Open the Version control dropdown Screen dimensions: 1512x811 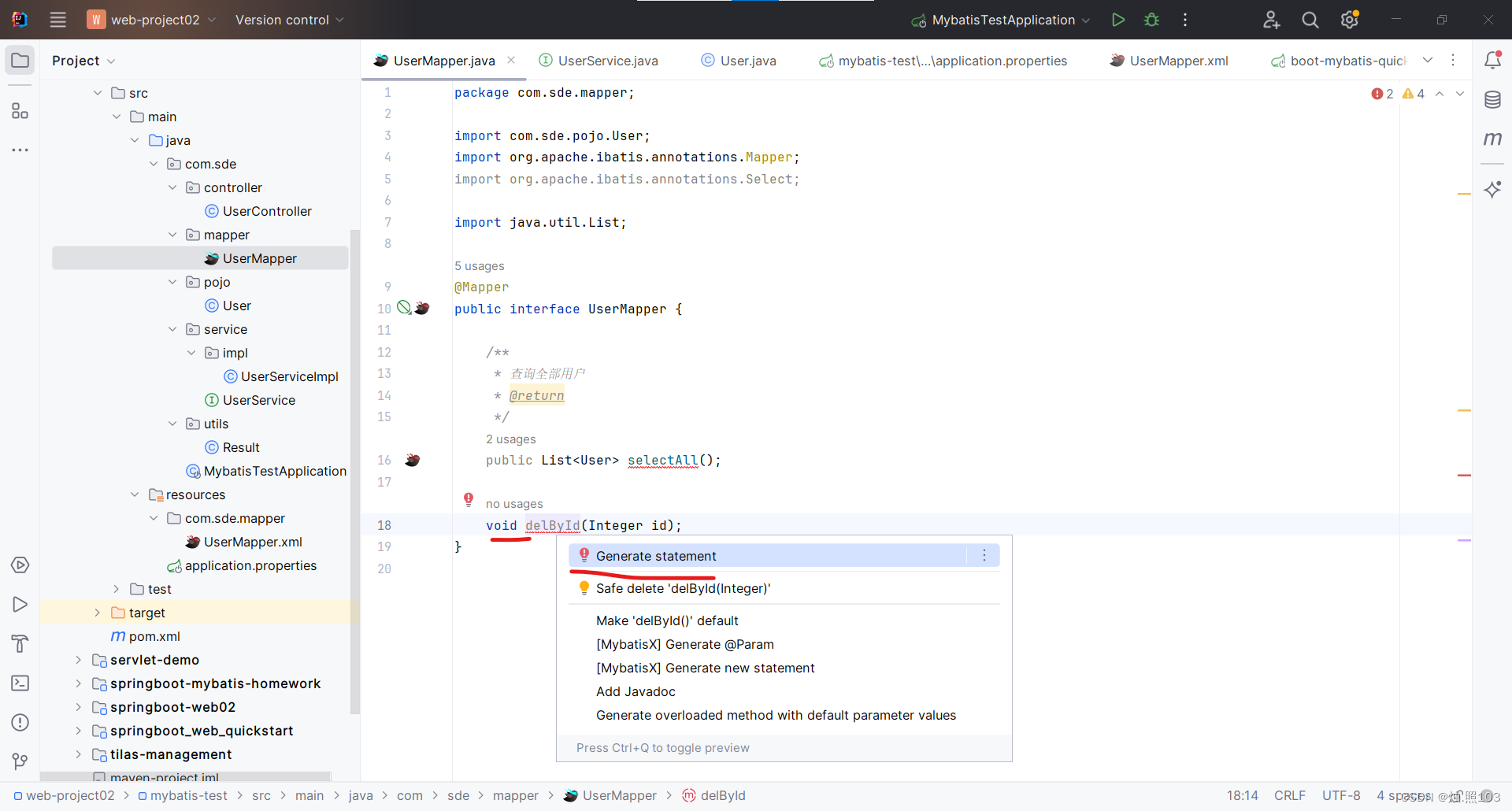[x=289, y=20]
